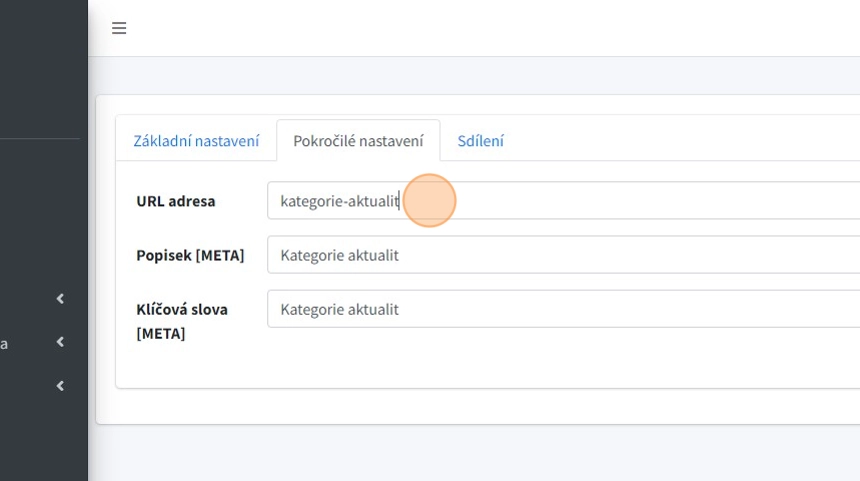
Task: Click 'Kategorie aktualit' text in Popisek field
Action: pos(339,255)
